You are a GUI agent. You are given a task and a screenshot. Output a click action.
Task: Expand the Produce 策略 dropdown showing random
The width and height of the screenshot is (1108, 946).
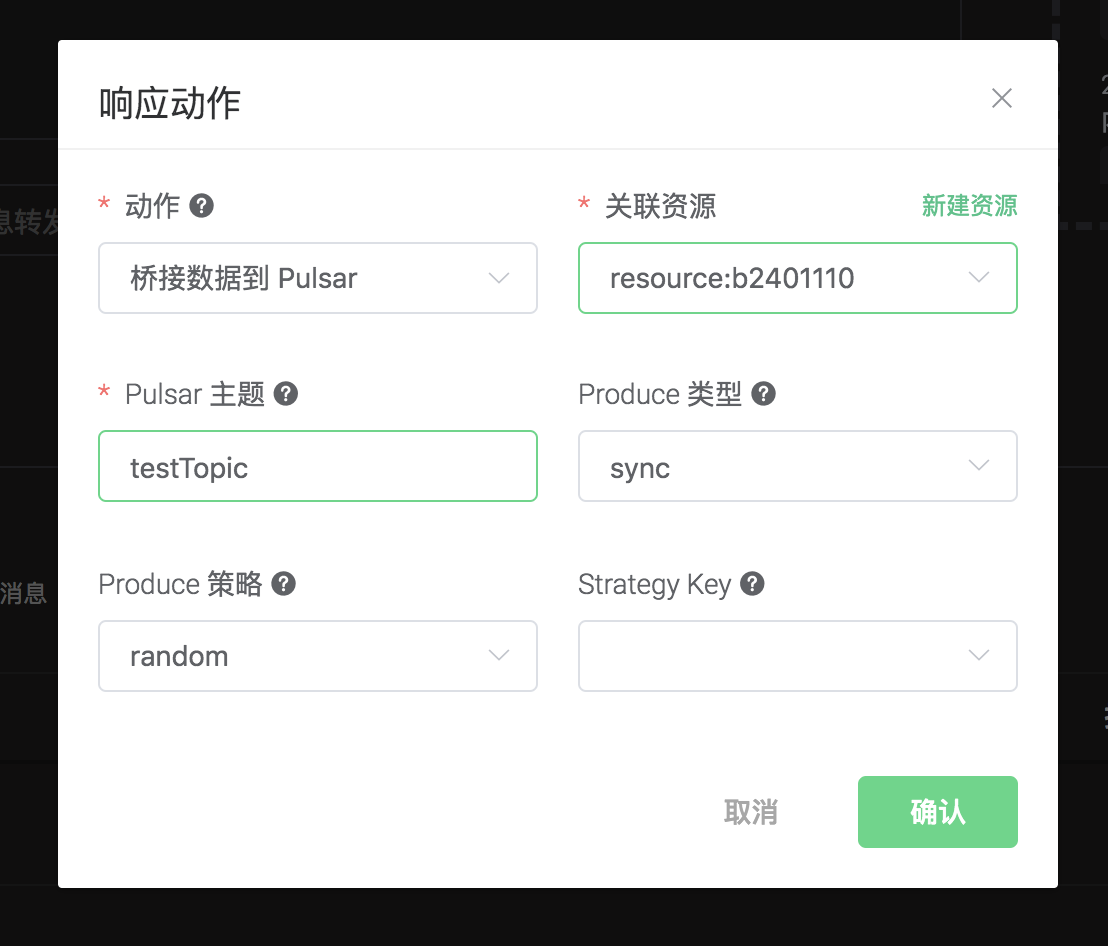pos(317,656)
